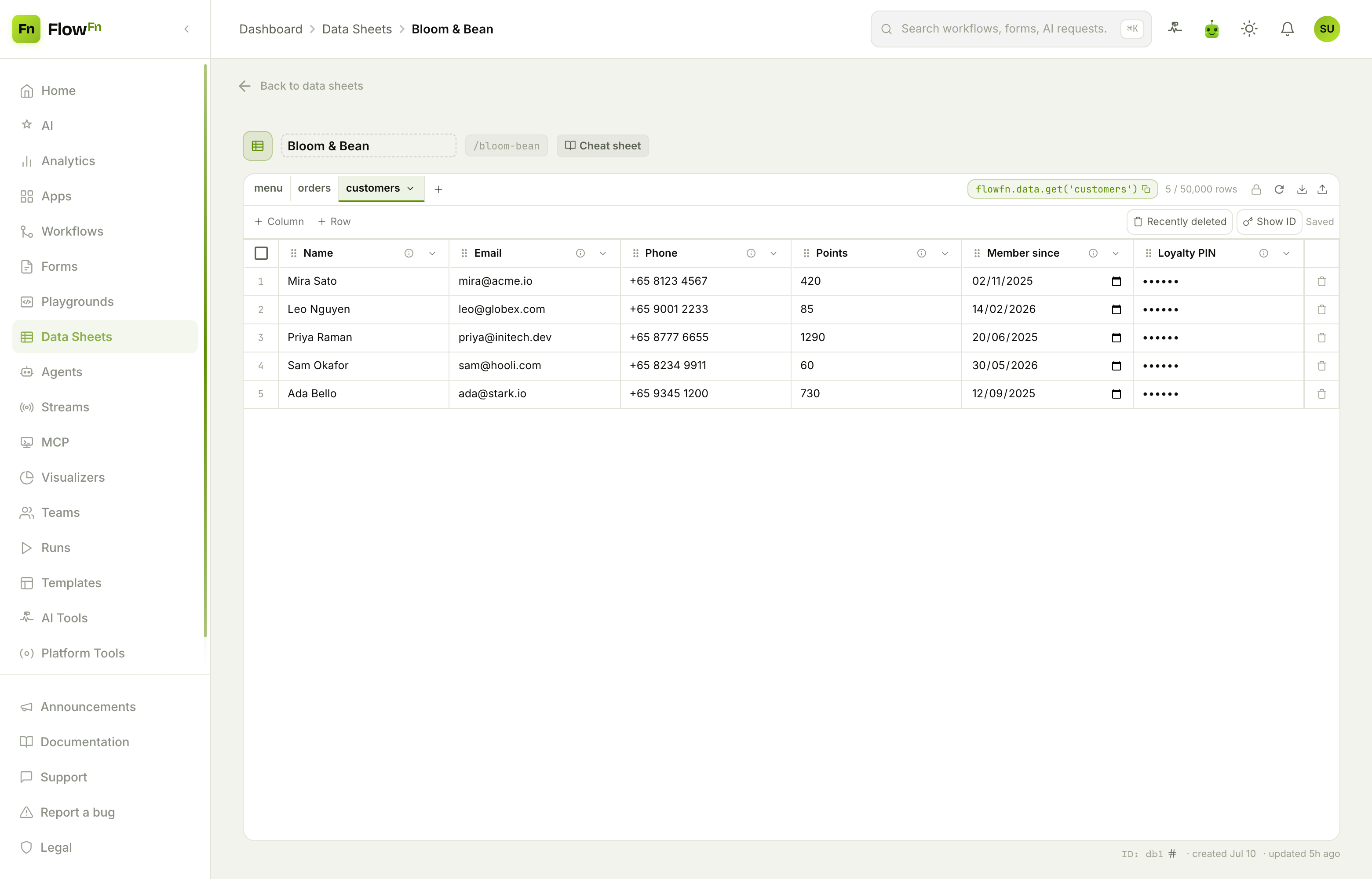Viewport: 1372px width, 879px height.
Task: Edit the Bloom & Bean sheet name field
Action: coord(368,146)
